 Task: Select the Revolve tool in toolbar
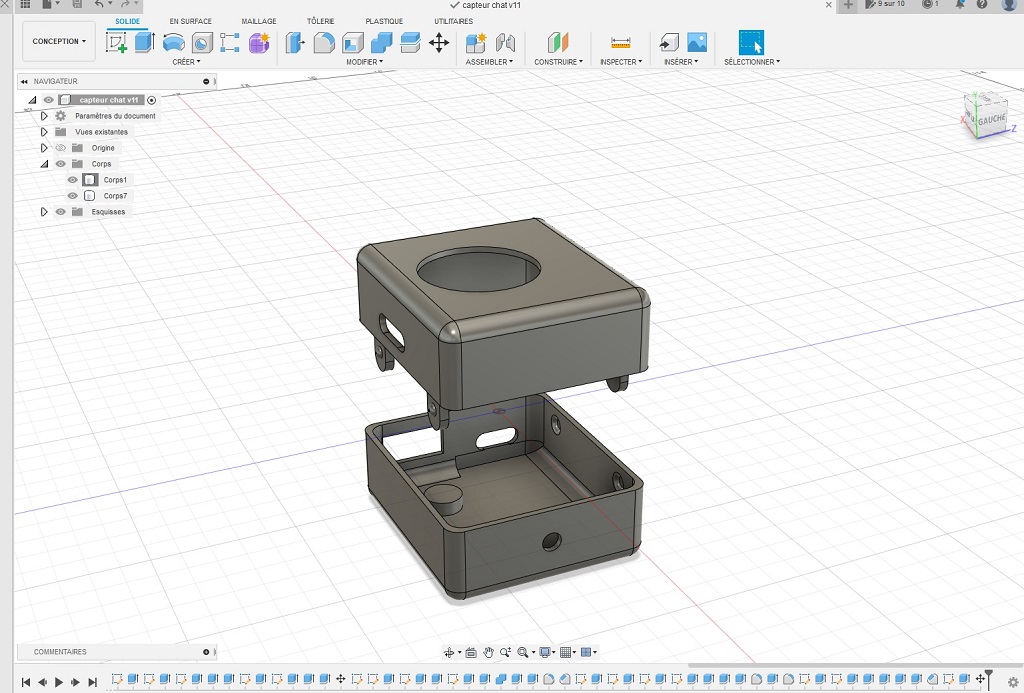(x=173, y=43)
